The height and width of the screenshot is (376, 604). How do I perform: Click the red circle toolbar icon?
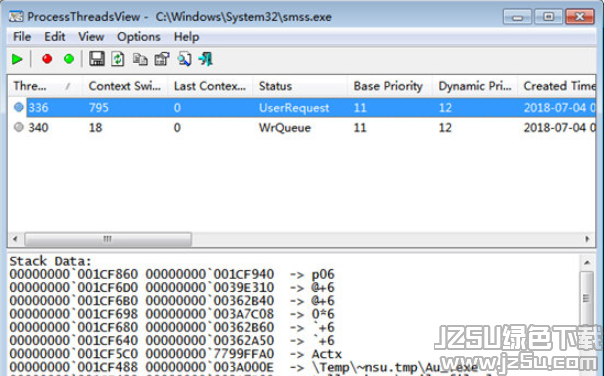(47, 59)
